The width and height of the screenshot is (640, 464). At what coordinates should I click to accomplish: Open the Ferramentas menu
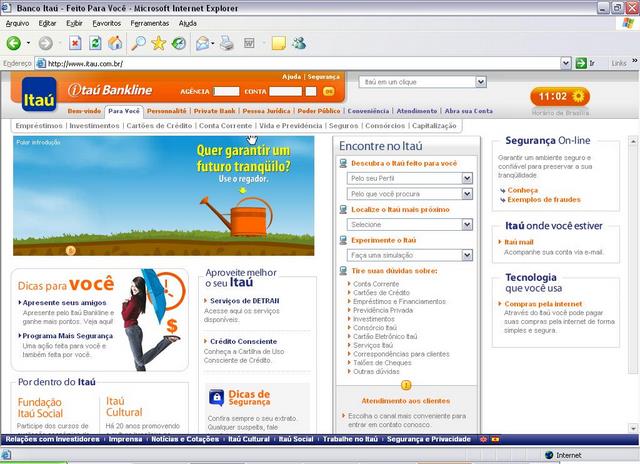[x=150, y=23]
